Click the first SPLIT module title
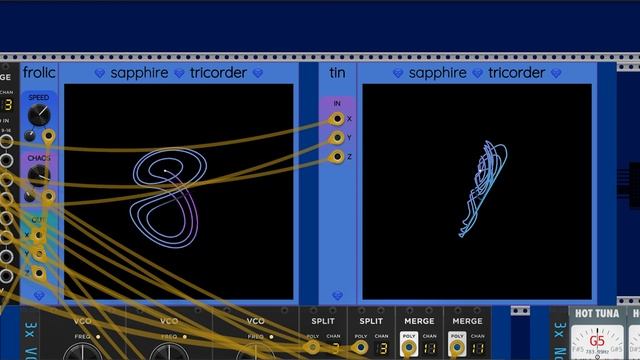The width and height of the screenshot is (640, 360). coord(323,321)
